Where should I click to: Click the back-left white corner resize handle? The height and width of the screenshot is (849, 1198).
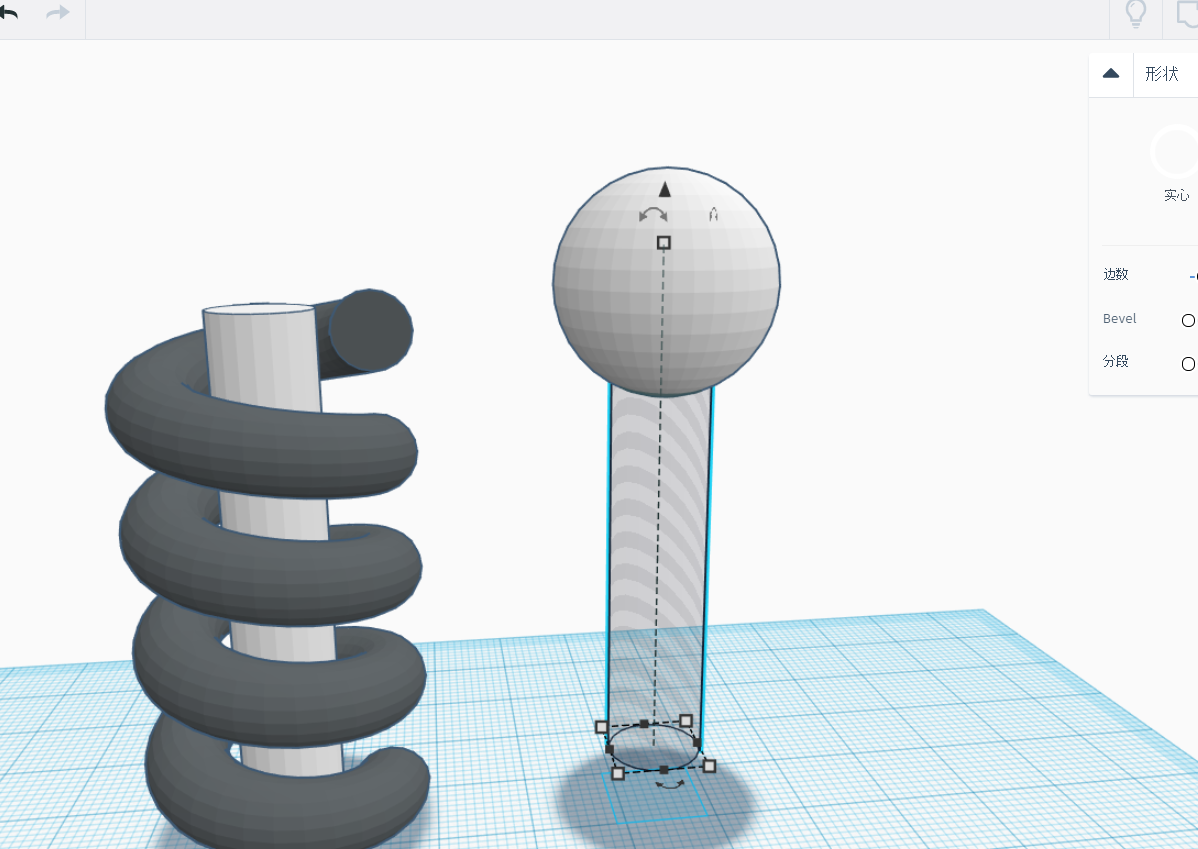601,727
